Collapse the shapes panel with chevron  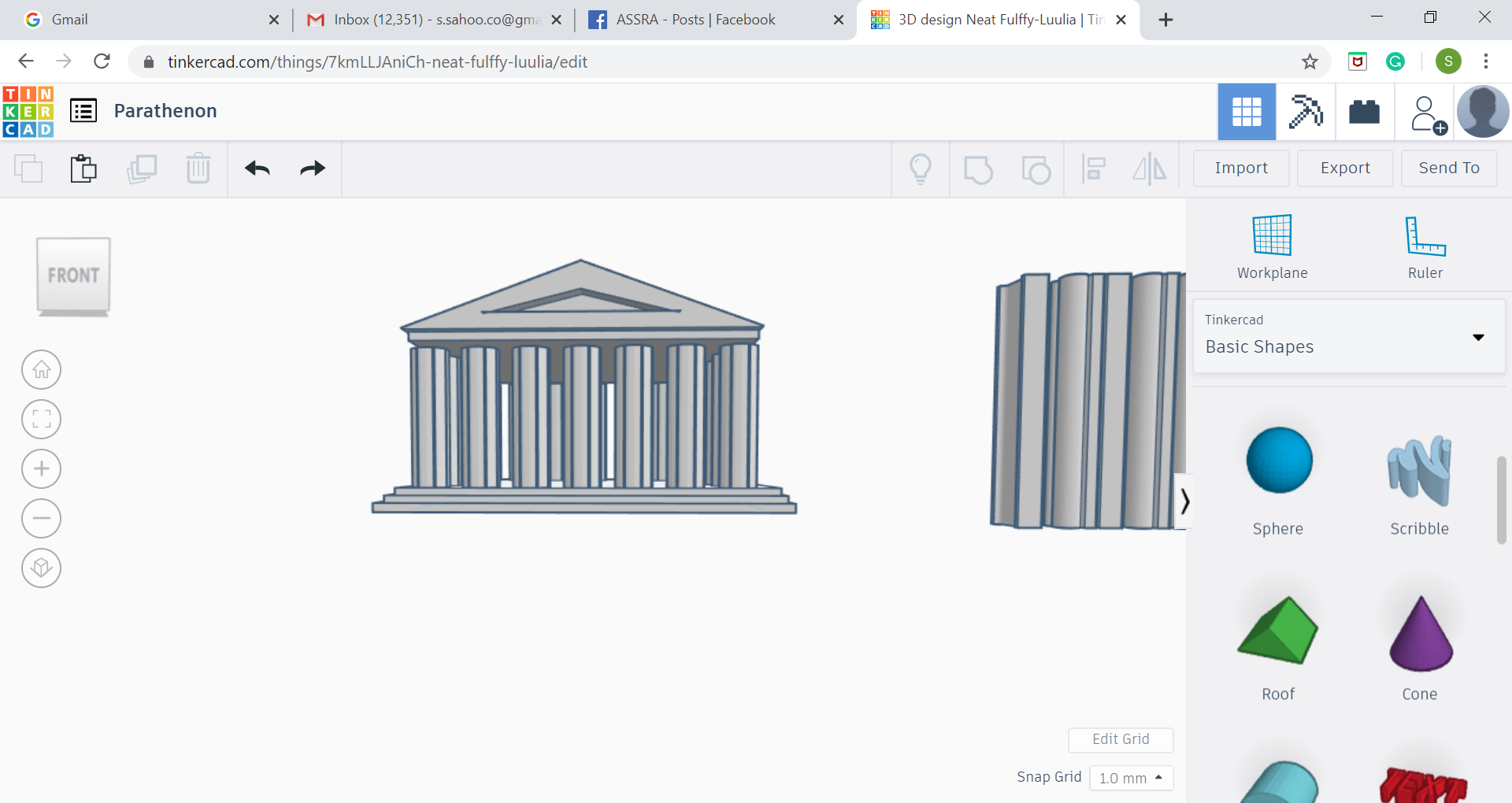pos(1184,501)
